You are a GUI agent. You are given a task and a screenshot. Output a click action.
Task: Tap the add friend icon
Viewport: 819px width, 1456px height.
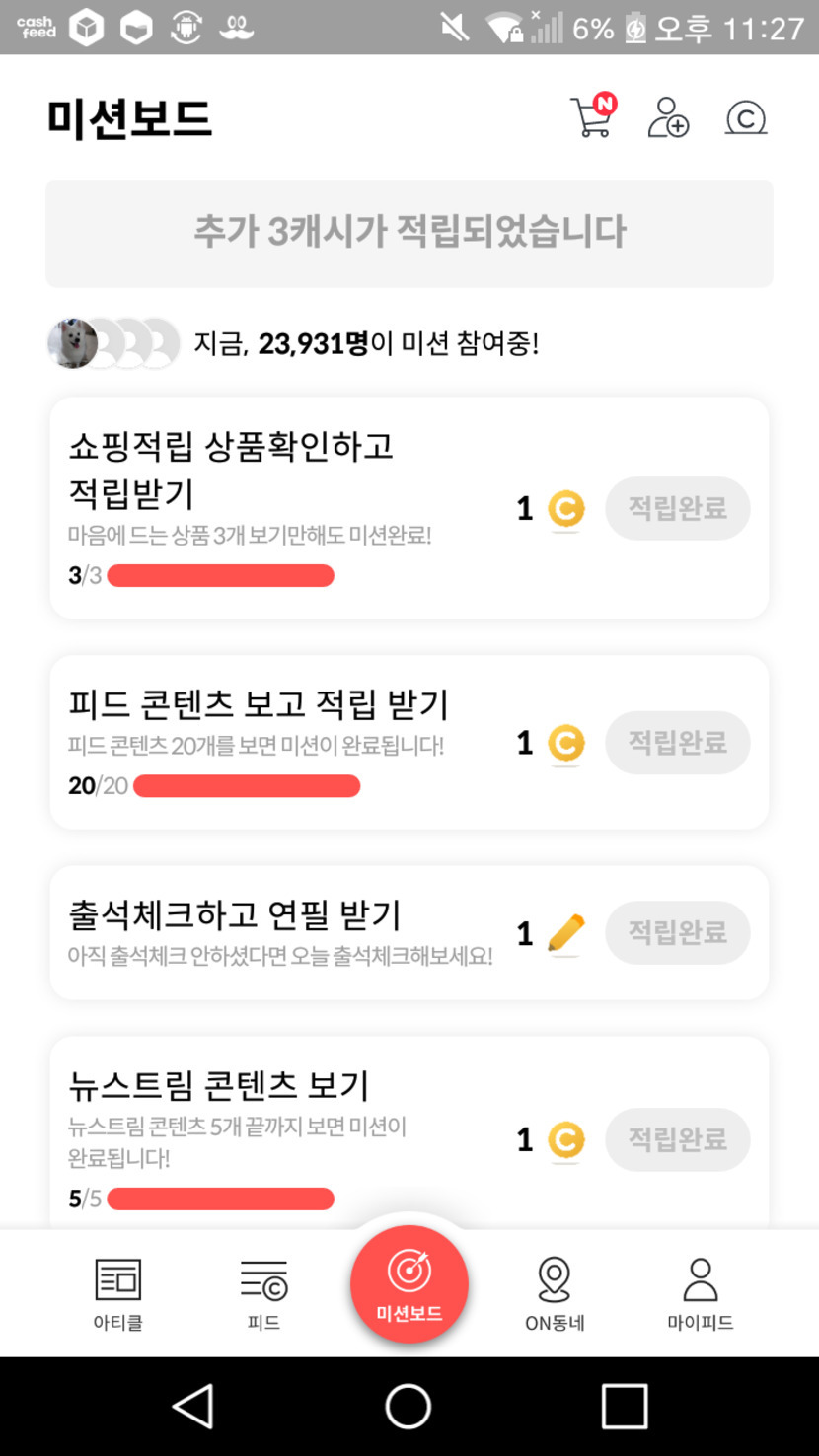(668, 117)
